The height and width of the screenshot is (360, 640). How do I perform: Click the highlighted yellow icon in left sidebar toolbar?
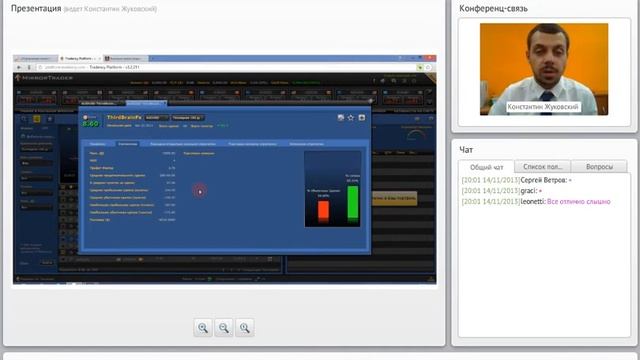[37, 119]
